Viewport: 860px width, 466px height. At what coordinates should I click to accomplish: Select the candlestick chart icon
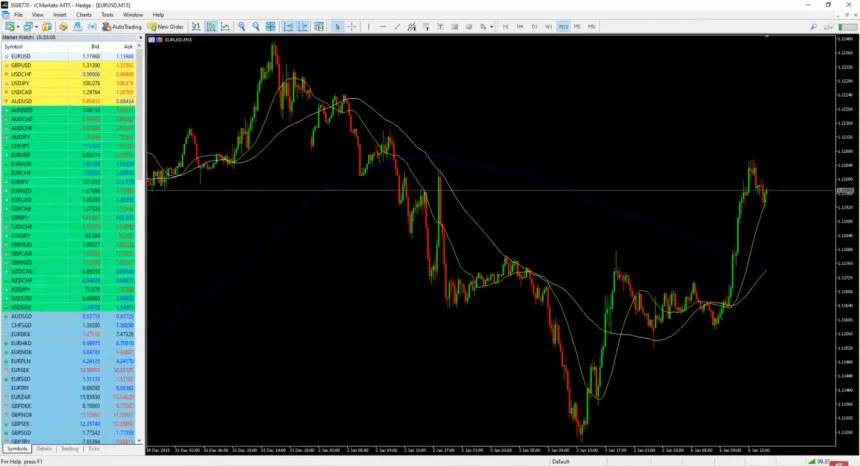[x=210, y=26]
